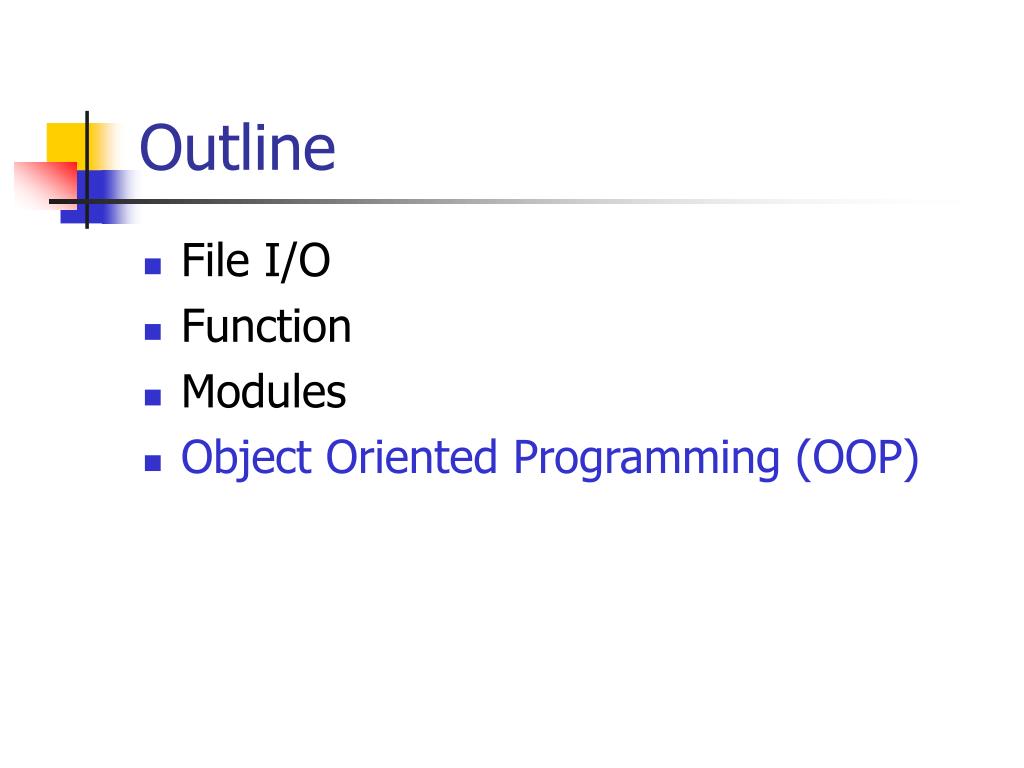1024x768 pixels.
Task: Select the bullet marker next to Modules
Action: coord(153,397)
